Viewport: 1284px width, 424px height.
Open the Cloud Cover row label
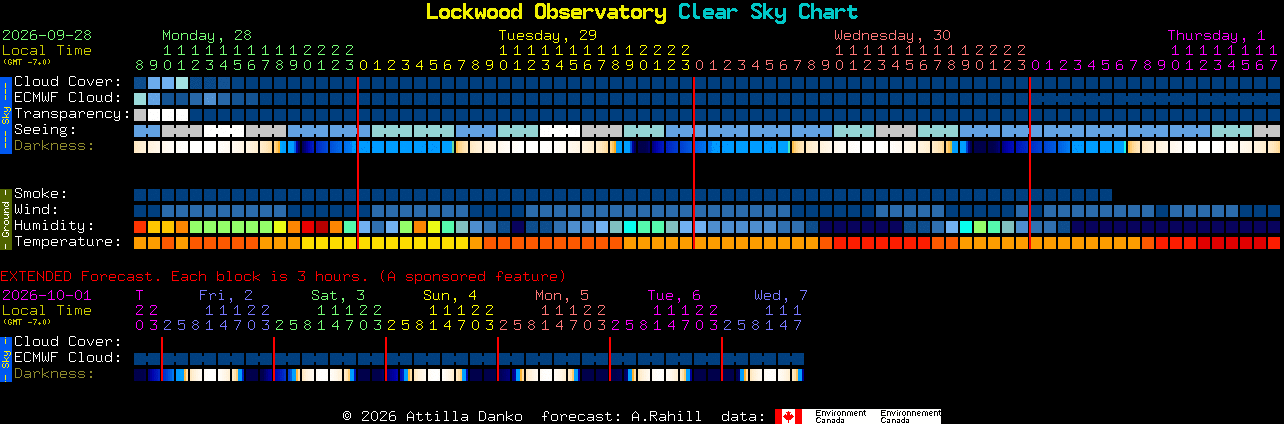click(67, 82)
